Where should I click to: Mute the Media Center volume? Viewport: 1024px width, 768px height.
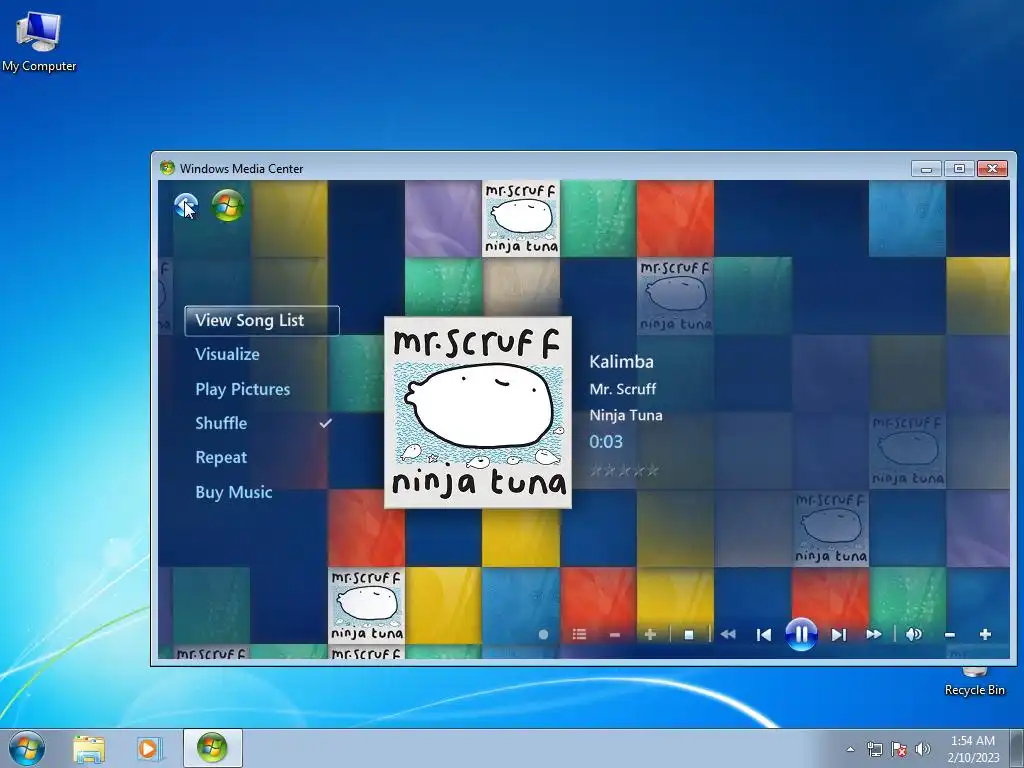click(914, 634)
